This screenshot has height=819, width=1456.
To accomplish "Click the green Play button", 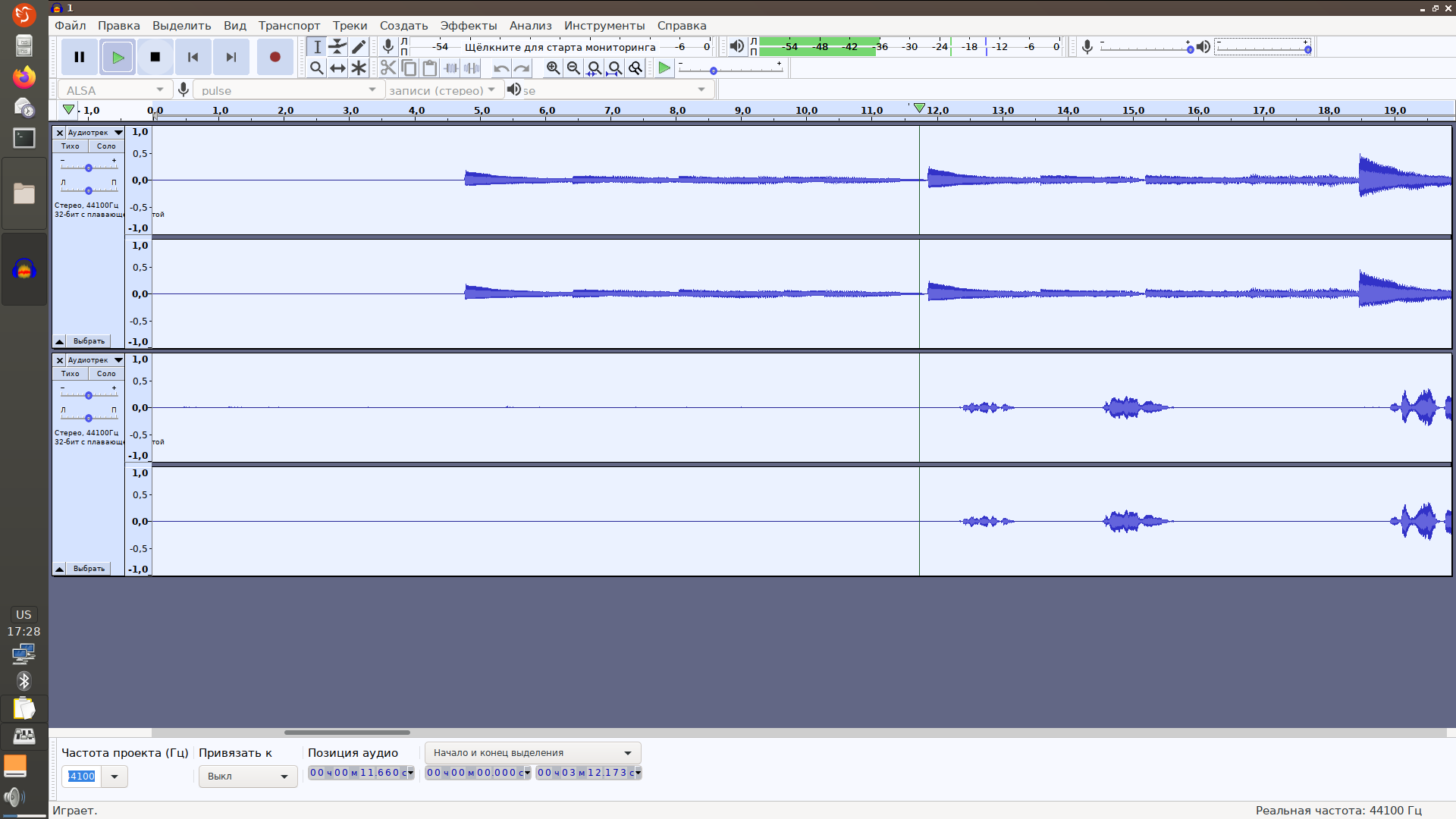I will [118, 57].
